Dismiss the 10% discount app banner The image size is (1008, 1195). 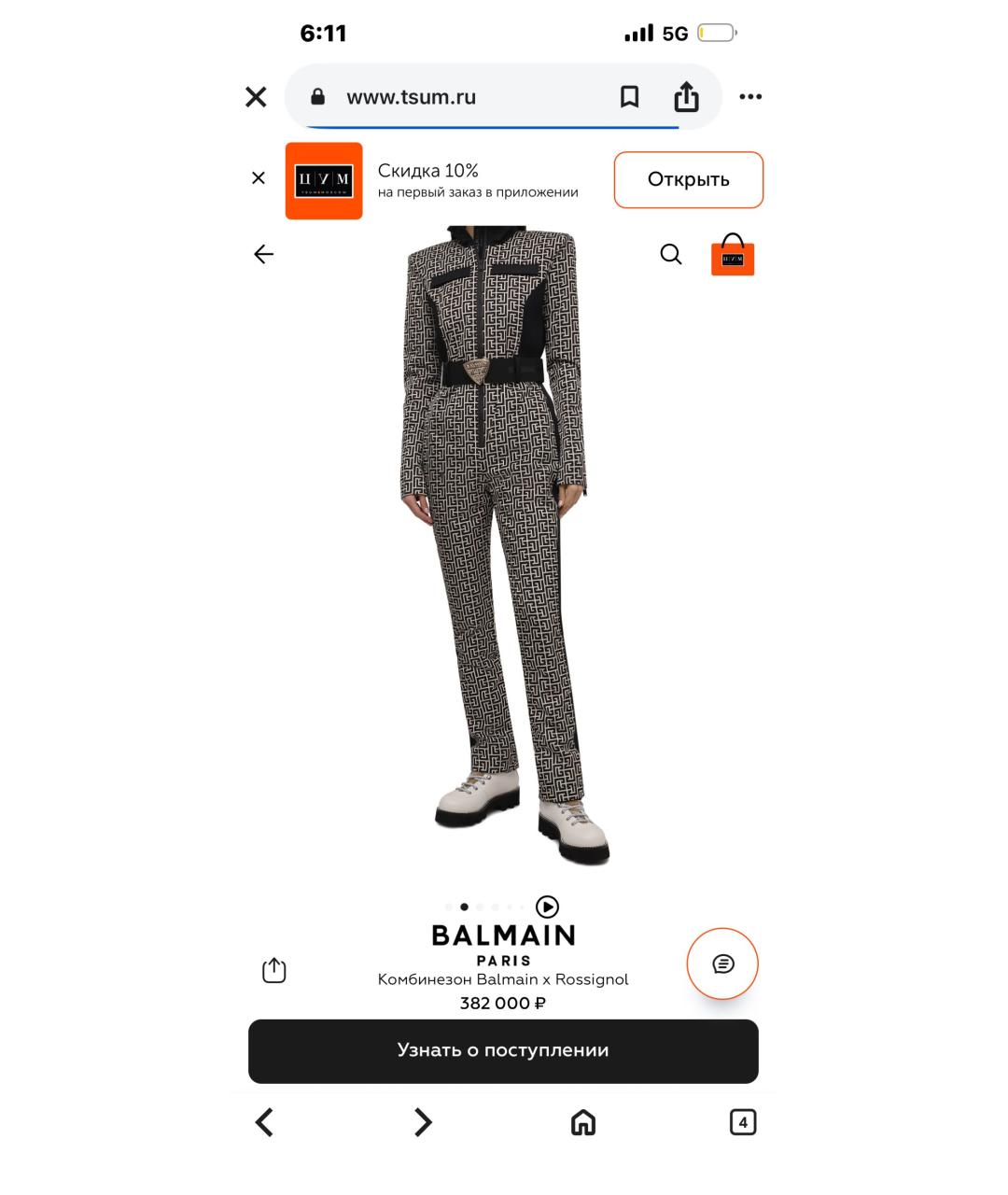[259, 177]
